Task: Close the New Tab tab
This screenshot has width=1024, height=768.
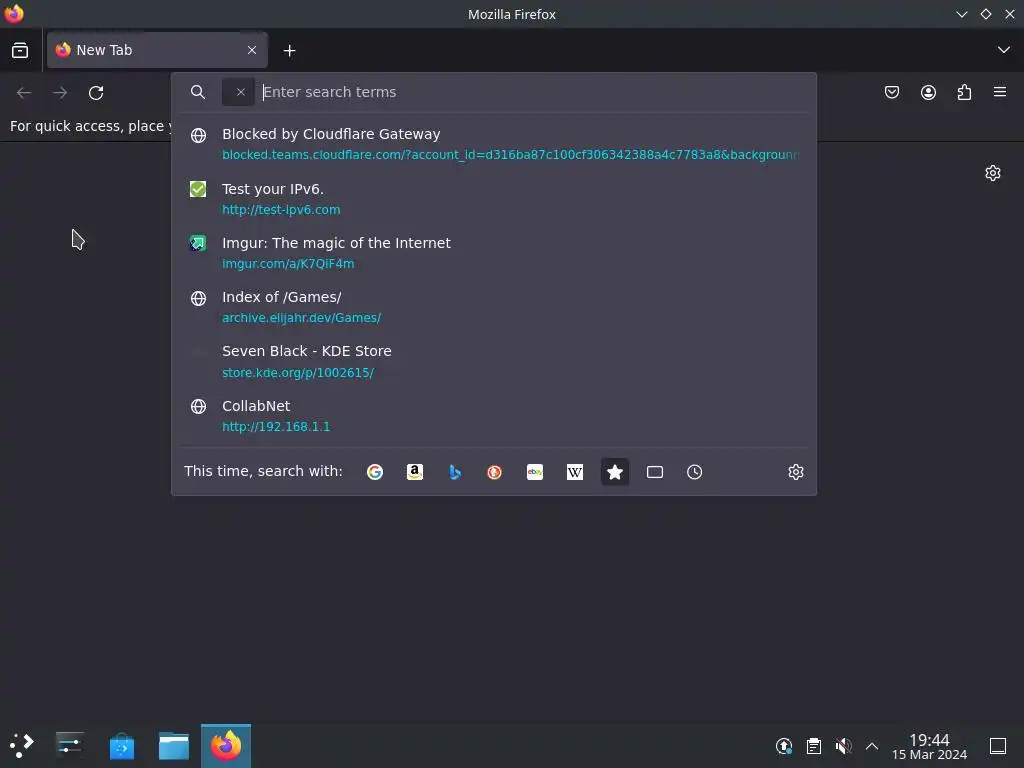Action: click(x=251, y=50)
